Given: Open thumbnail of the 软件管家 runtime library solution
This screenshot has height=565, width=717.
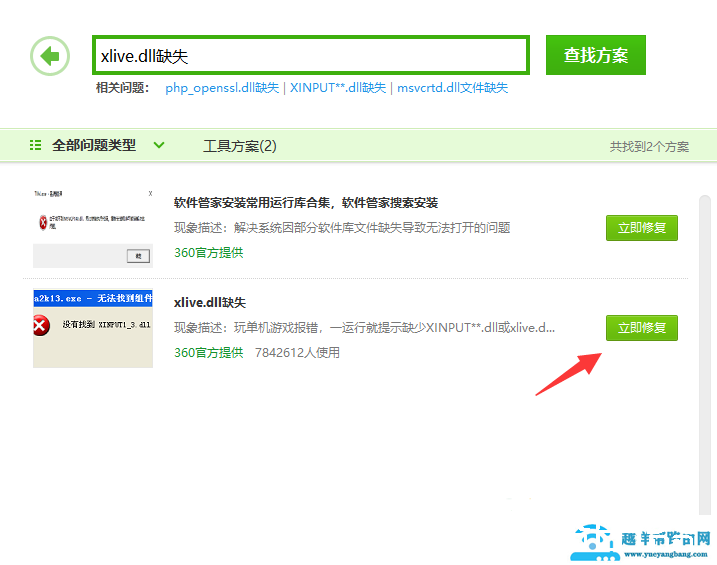Looking at the screenshot, I should coord(93,228).
